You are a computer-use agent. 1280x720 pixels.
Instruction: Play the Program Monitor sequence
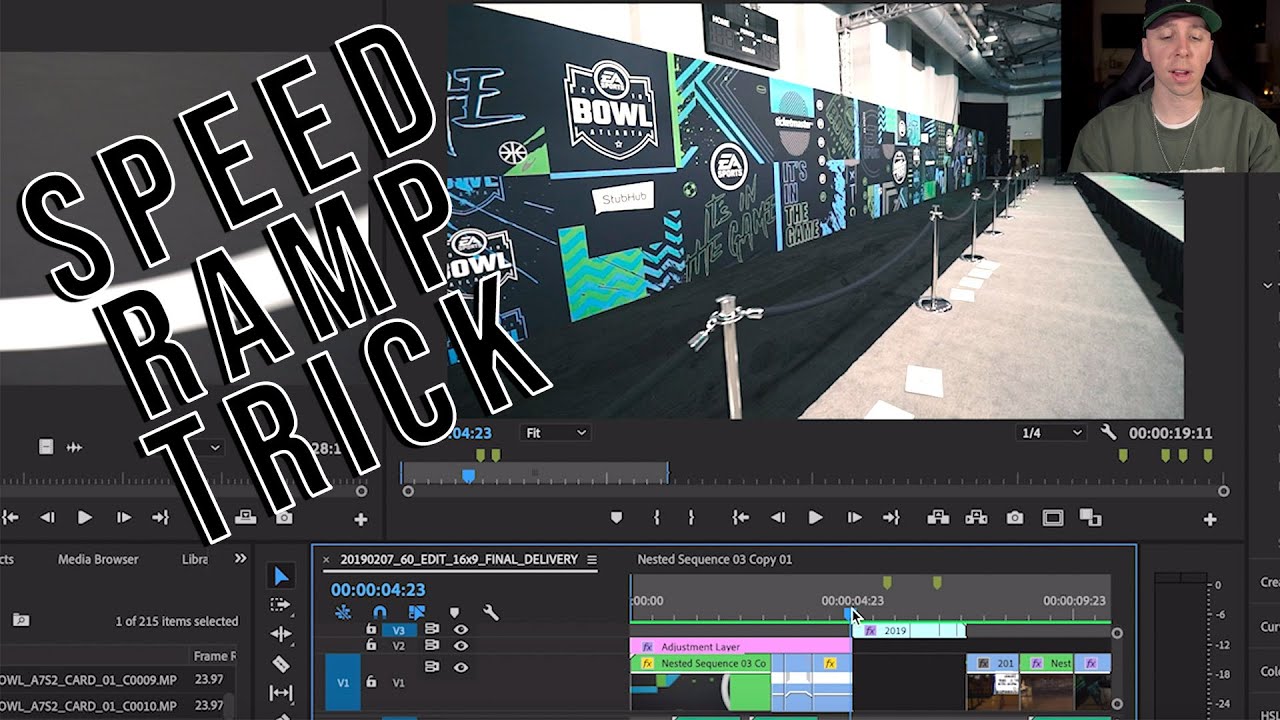tap(815, 517)
